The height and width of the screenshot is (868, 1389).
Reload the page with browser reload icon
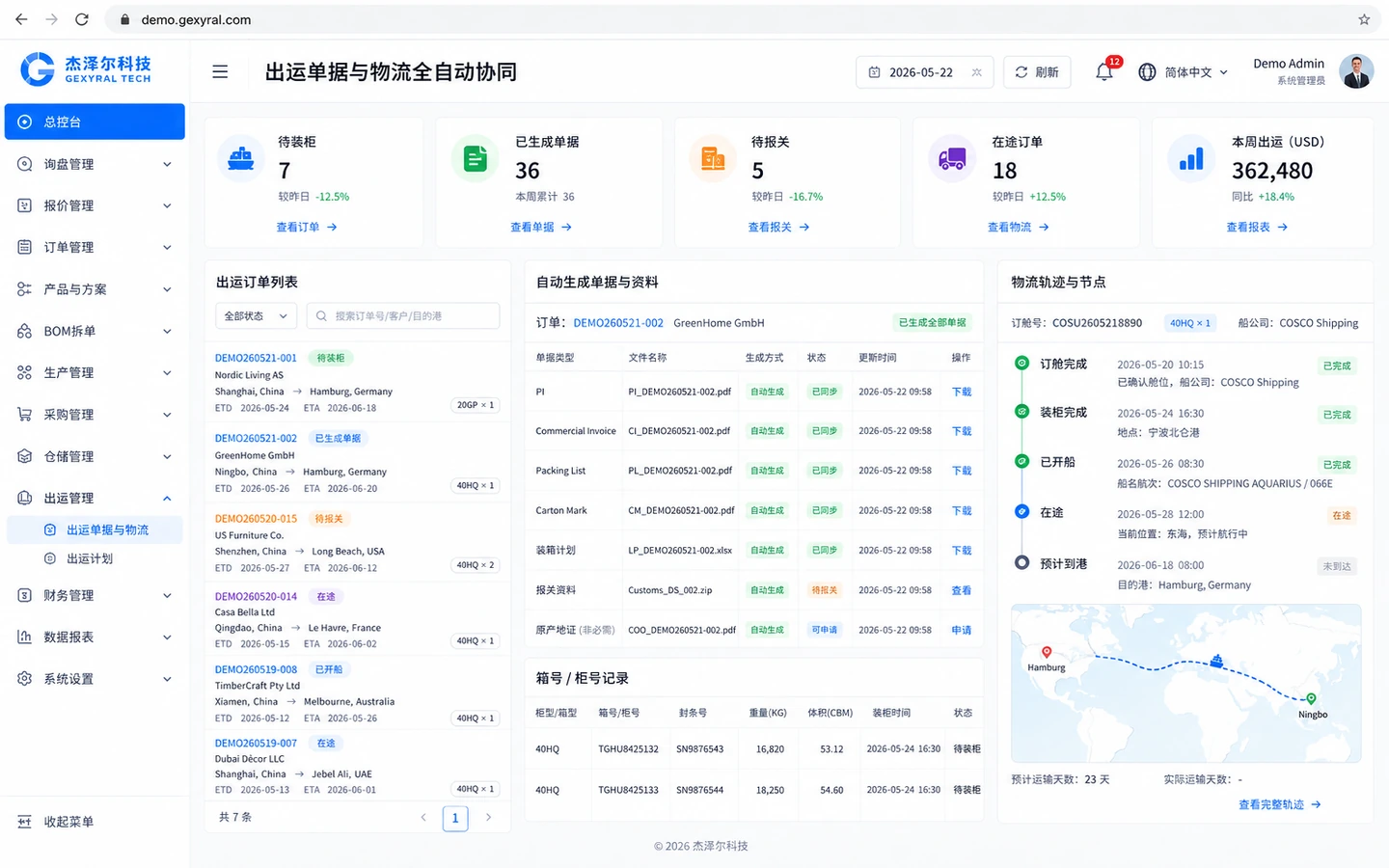click(82, 19)
